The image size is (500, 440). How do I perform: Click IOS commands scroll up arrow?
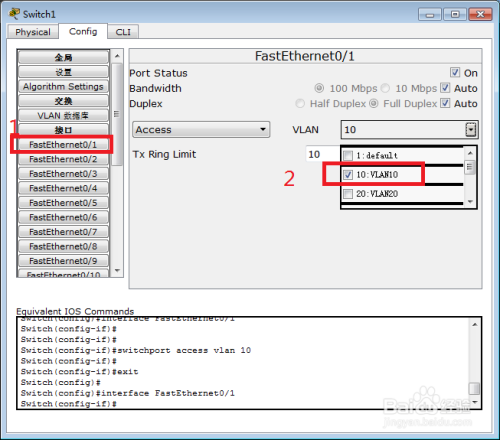(x=475, y=324)
